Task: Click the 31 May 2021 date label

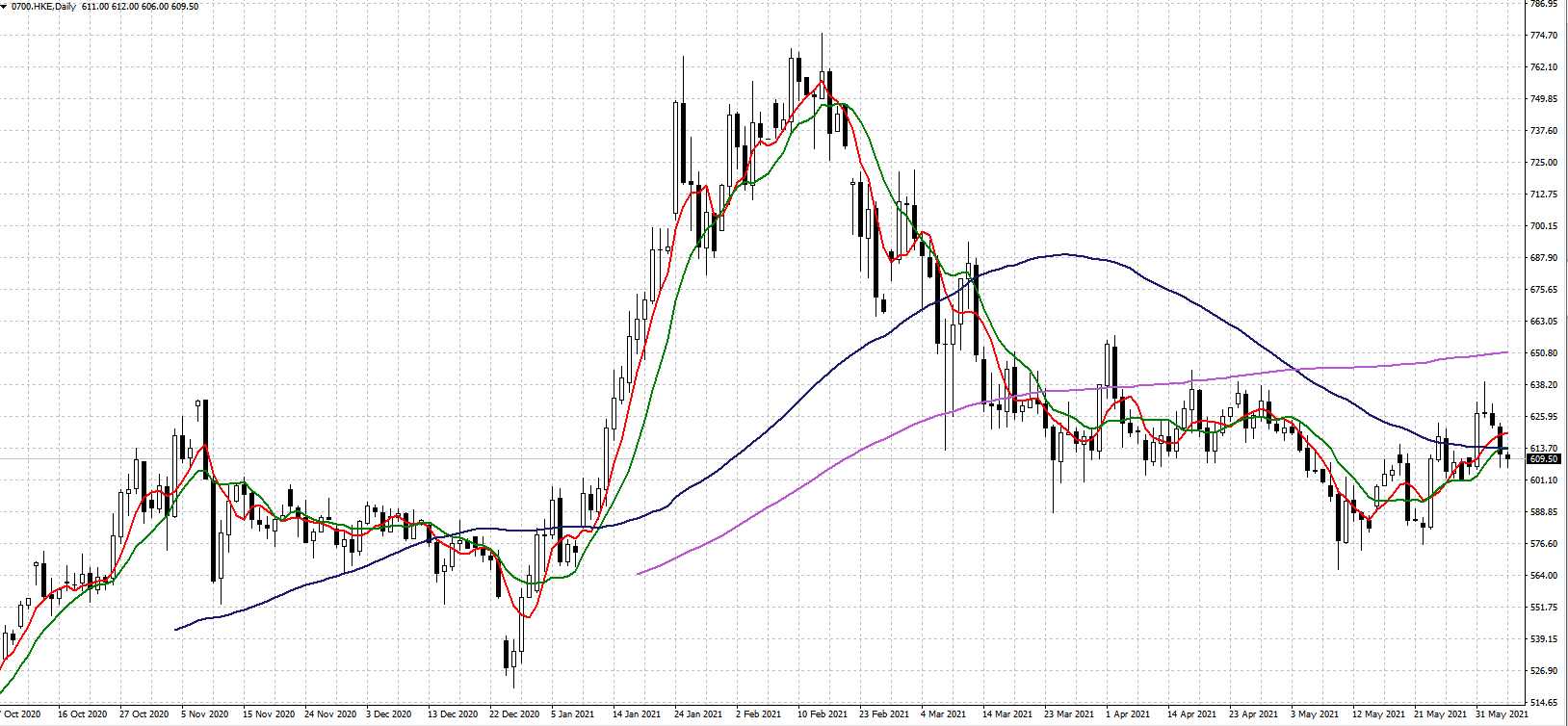Action: pos(1502,714)
